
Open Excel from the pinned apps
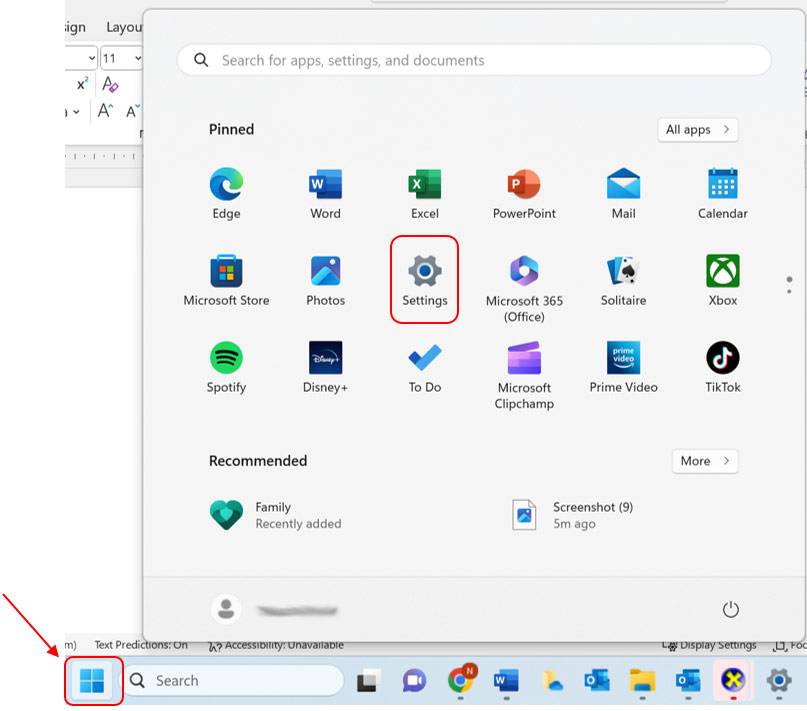pyautogui.click(x=425, y=193)
